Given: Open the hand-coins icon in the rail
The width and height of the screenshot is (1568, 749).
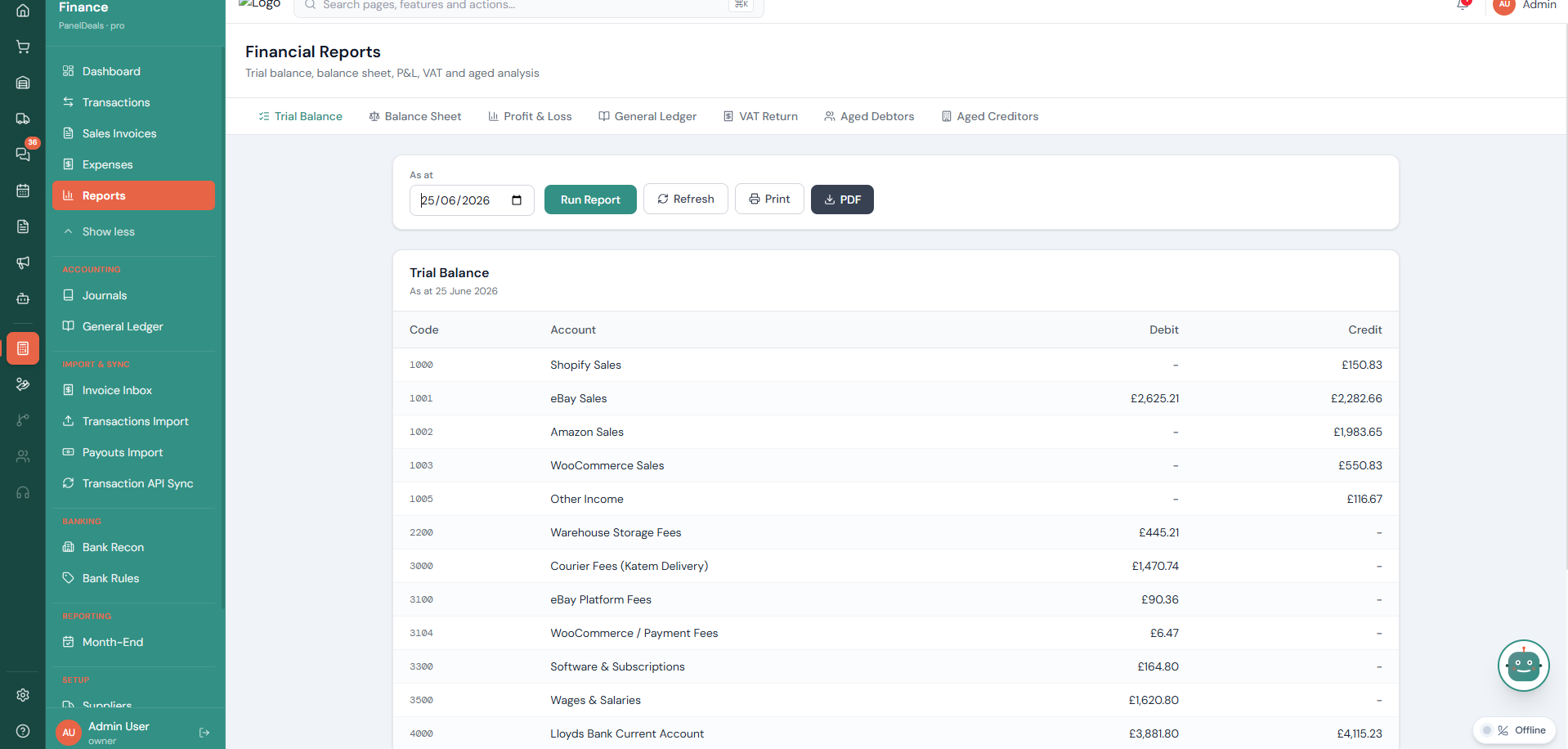Looking at the screenshot, I should click(23, 384).
